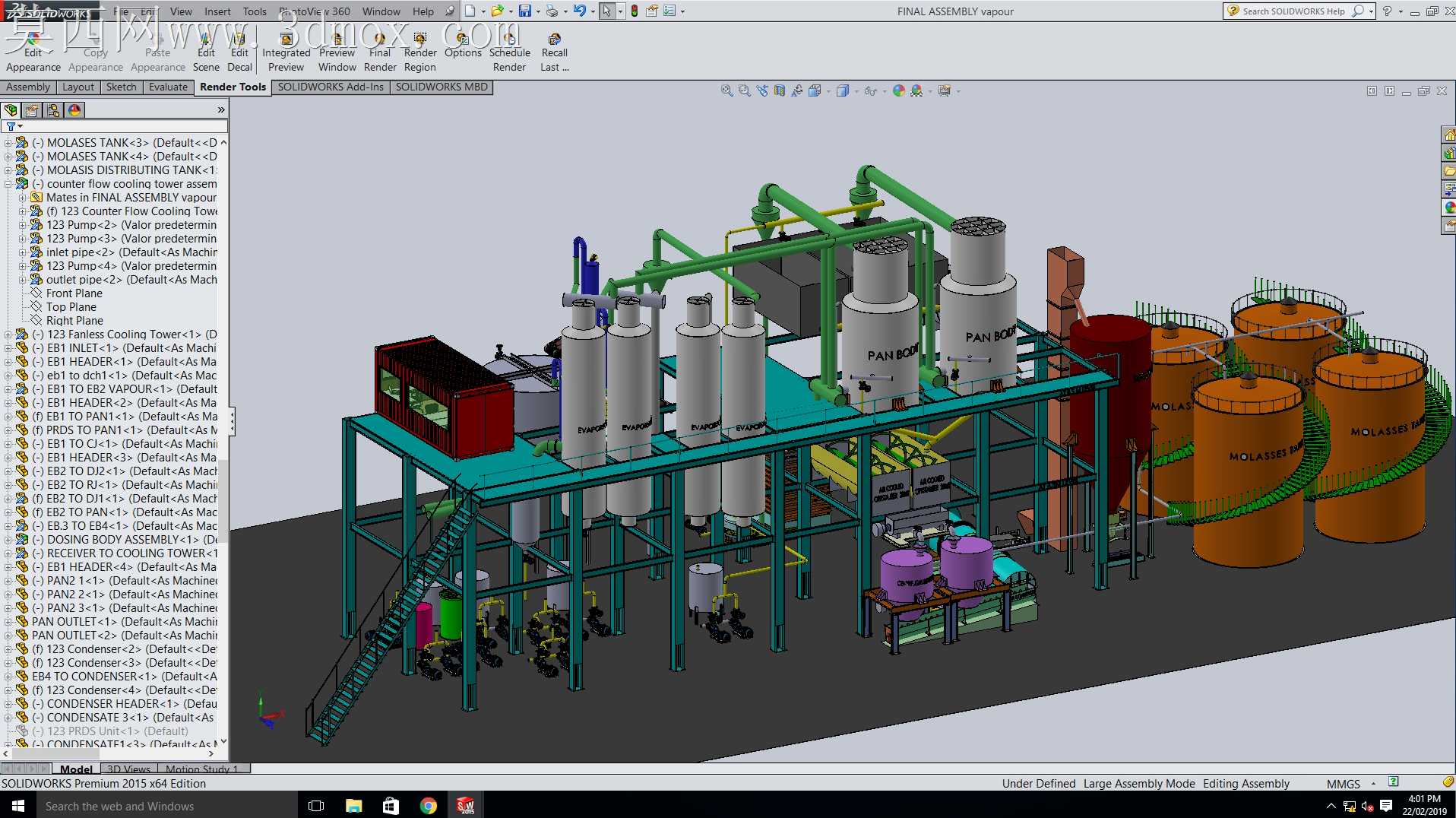Click the Zoom to Area icon
1456x818 pixels.
pyautogui.click(x=744, y=91)
